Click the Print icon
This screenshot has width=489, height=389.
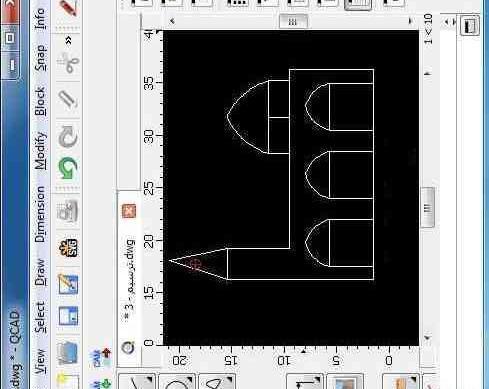[x=68, y=211]
